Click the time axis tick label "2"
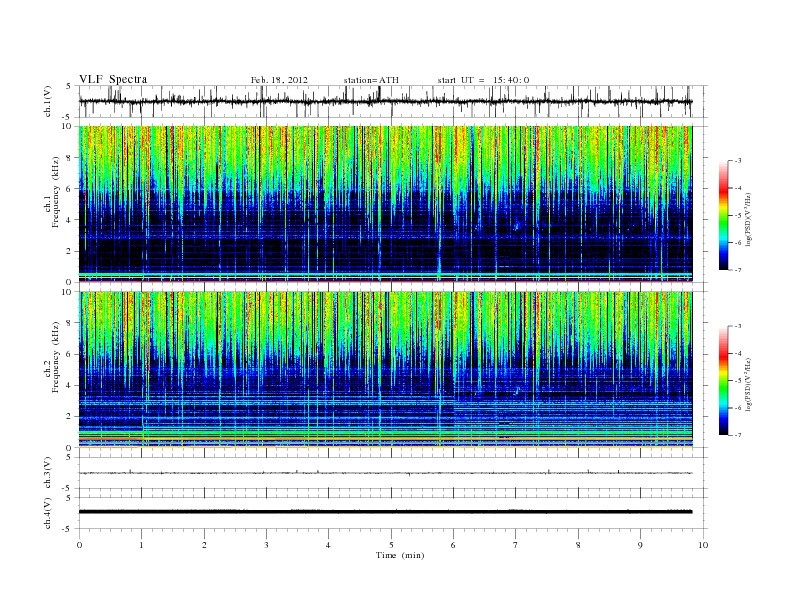 point(204,545)
